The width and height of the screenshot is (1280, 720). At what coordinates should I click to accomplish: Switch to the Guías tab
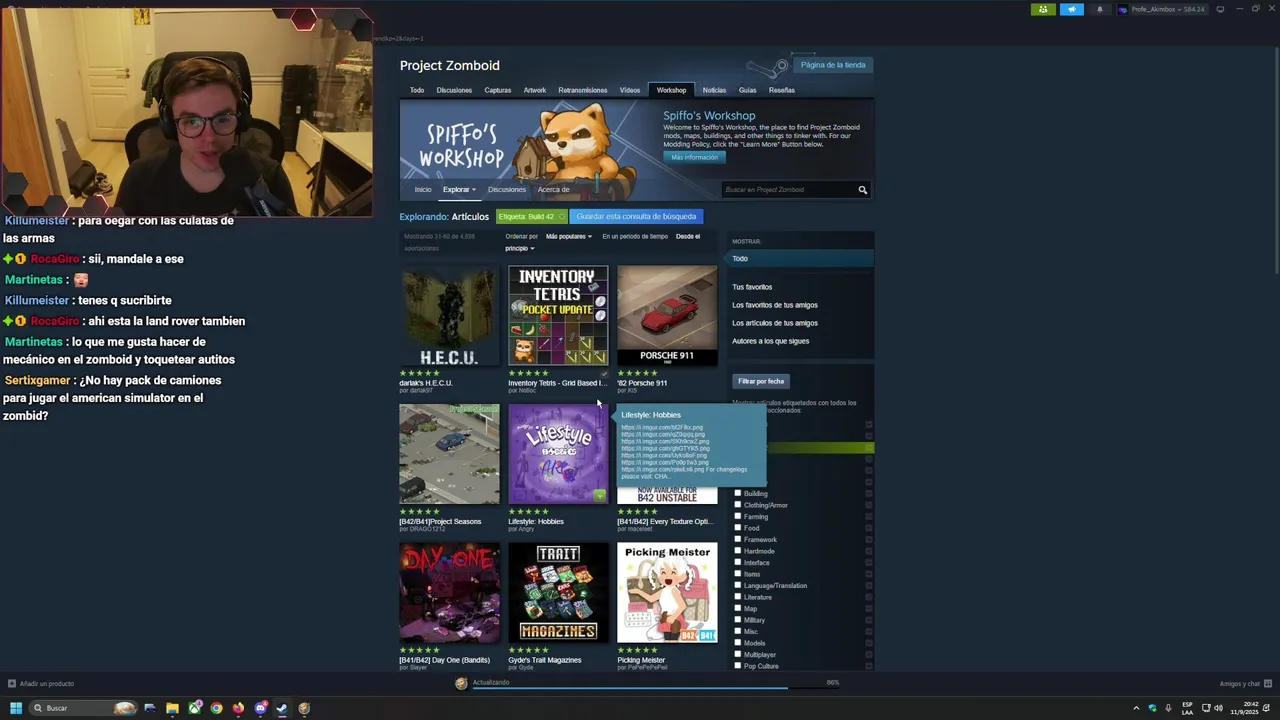(748, 90)
